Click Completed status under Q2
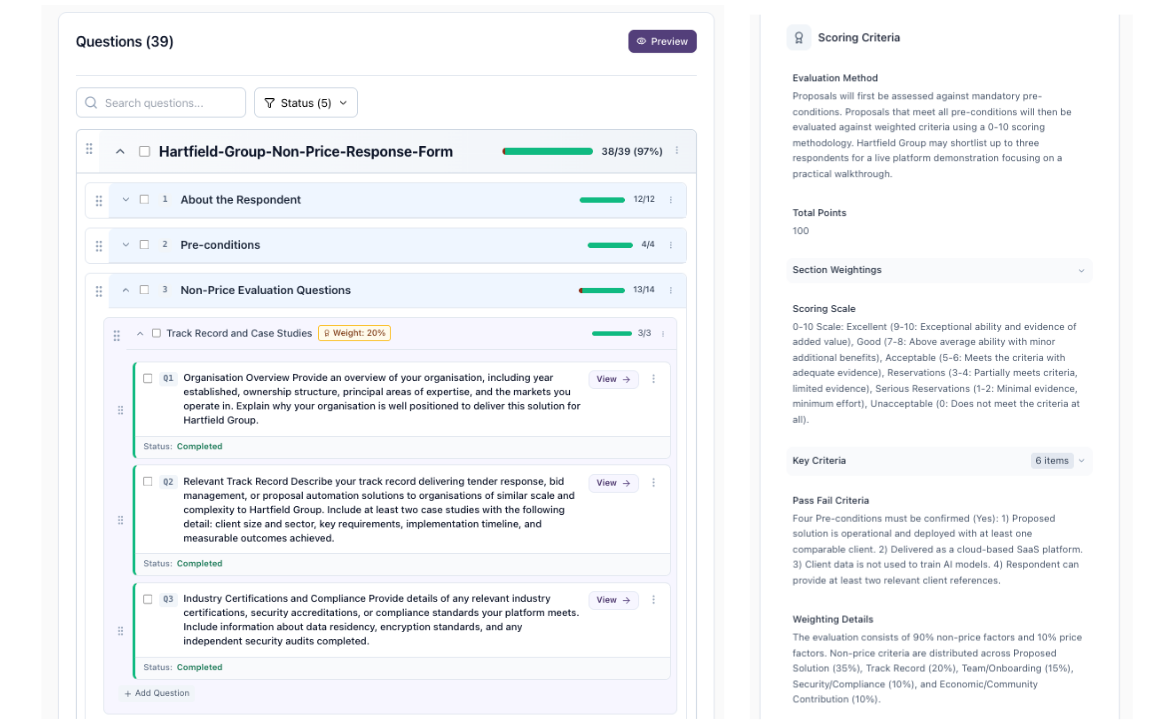 tap(199, 564)
